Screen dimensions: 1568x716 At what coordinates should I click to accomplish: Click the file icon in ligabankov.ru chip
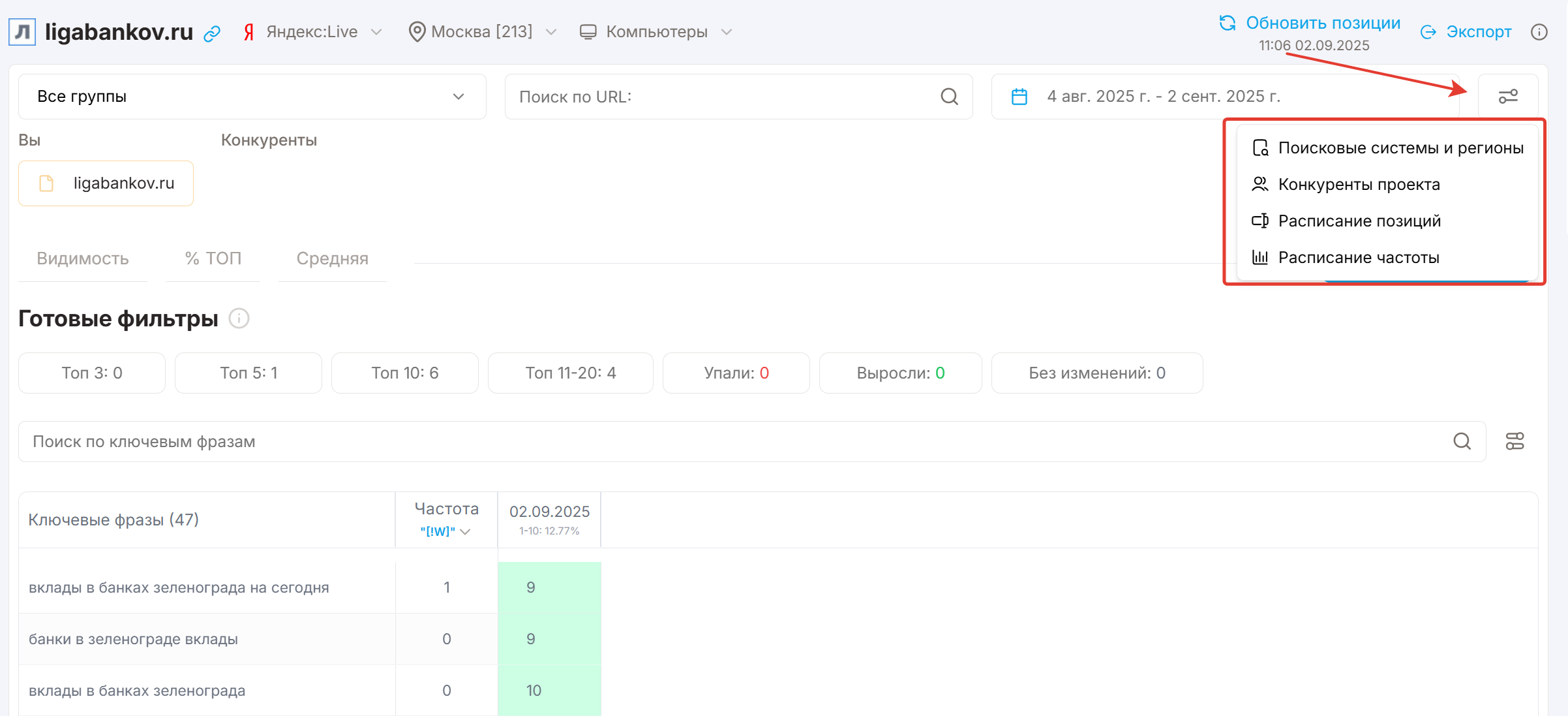click(46, 183)
